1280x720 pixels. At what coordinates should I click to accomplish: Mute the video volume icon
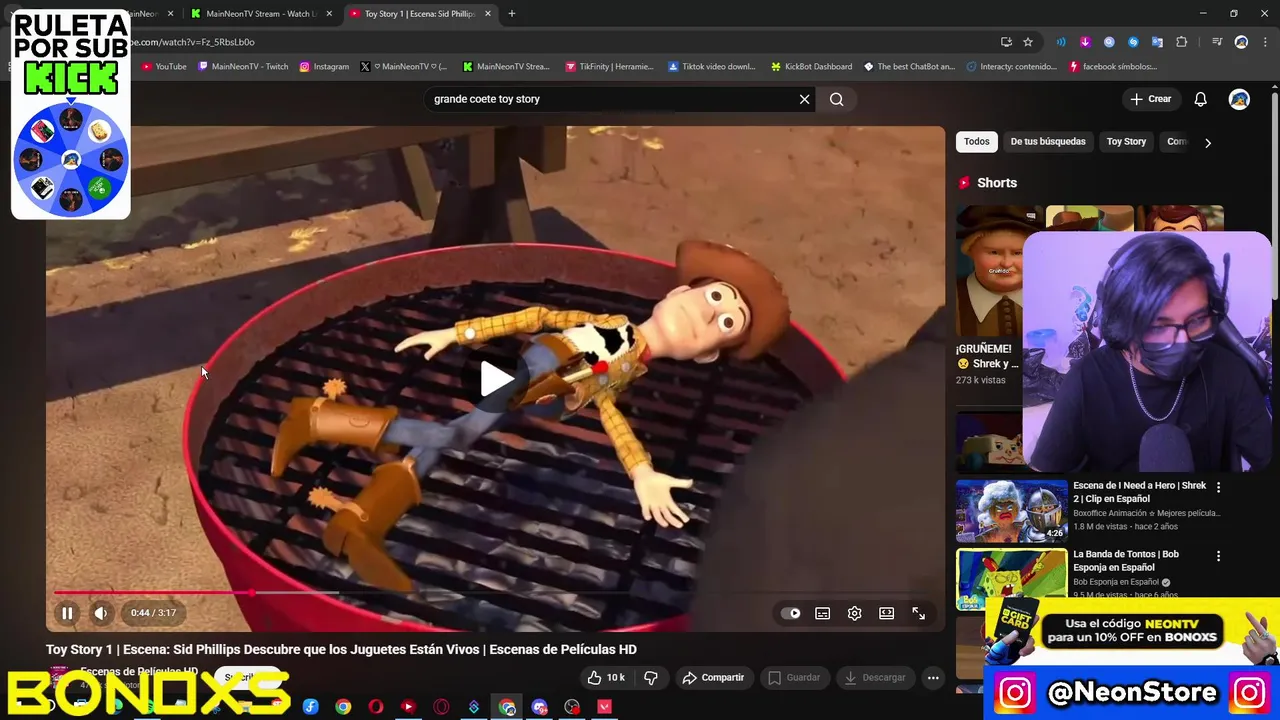[100, 613]
